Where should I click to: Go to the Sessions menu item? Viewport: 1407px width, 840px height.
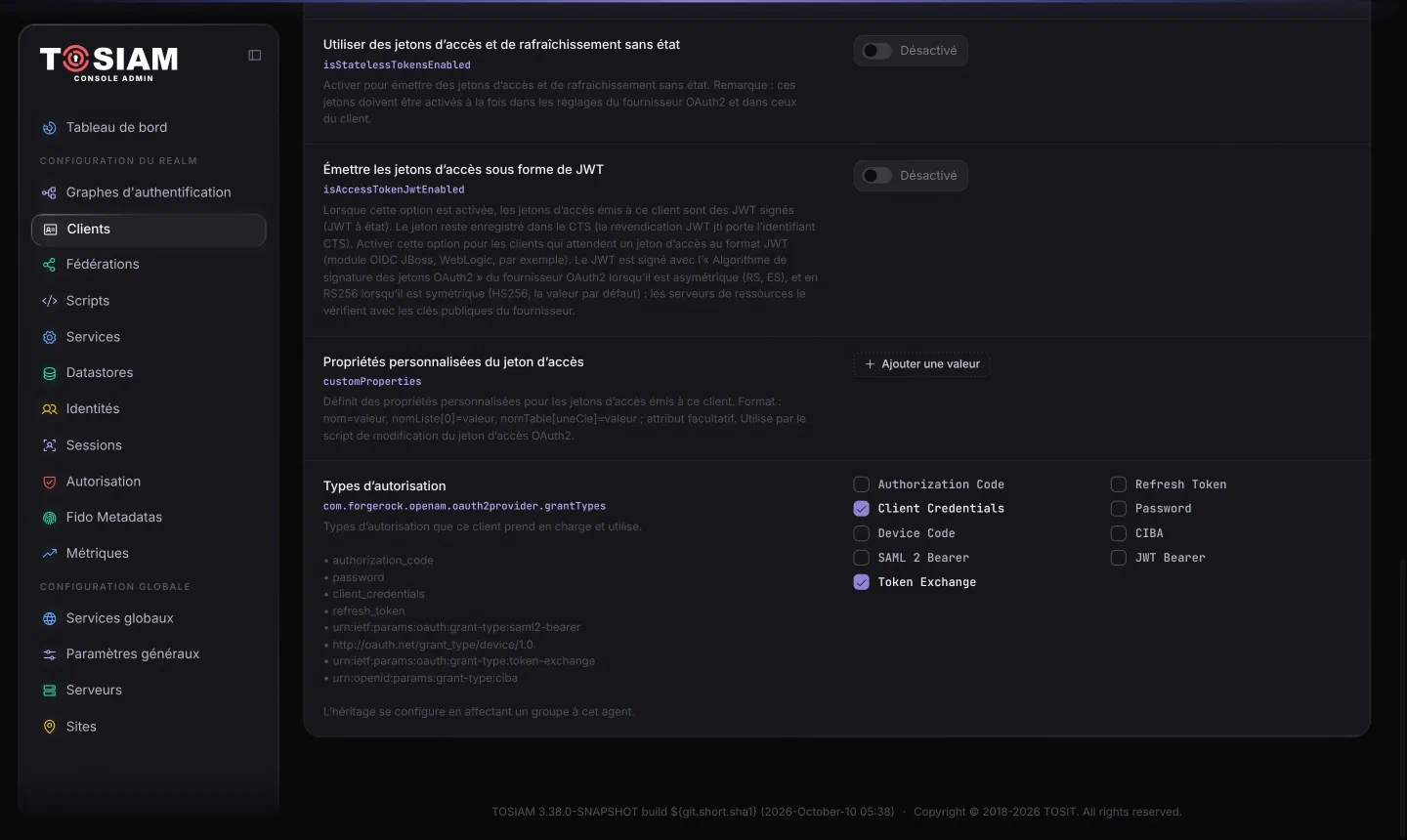point(149,445)
